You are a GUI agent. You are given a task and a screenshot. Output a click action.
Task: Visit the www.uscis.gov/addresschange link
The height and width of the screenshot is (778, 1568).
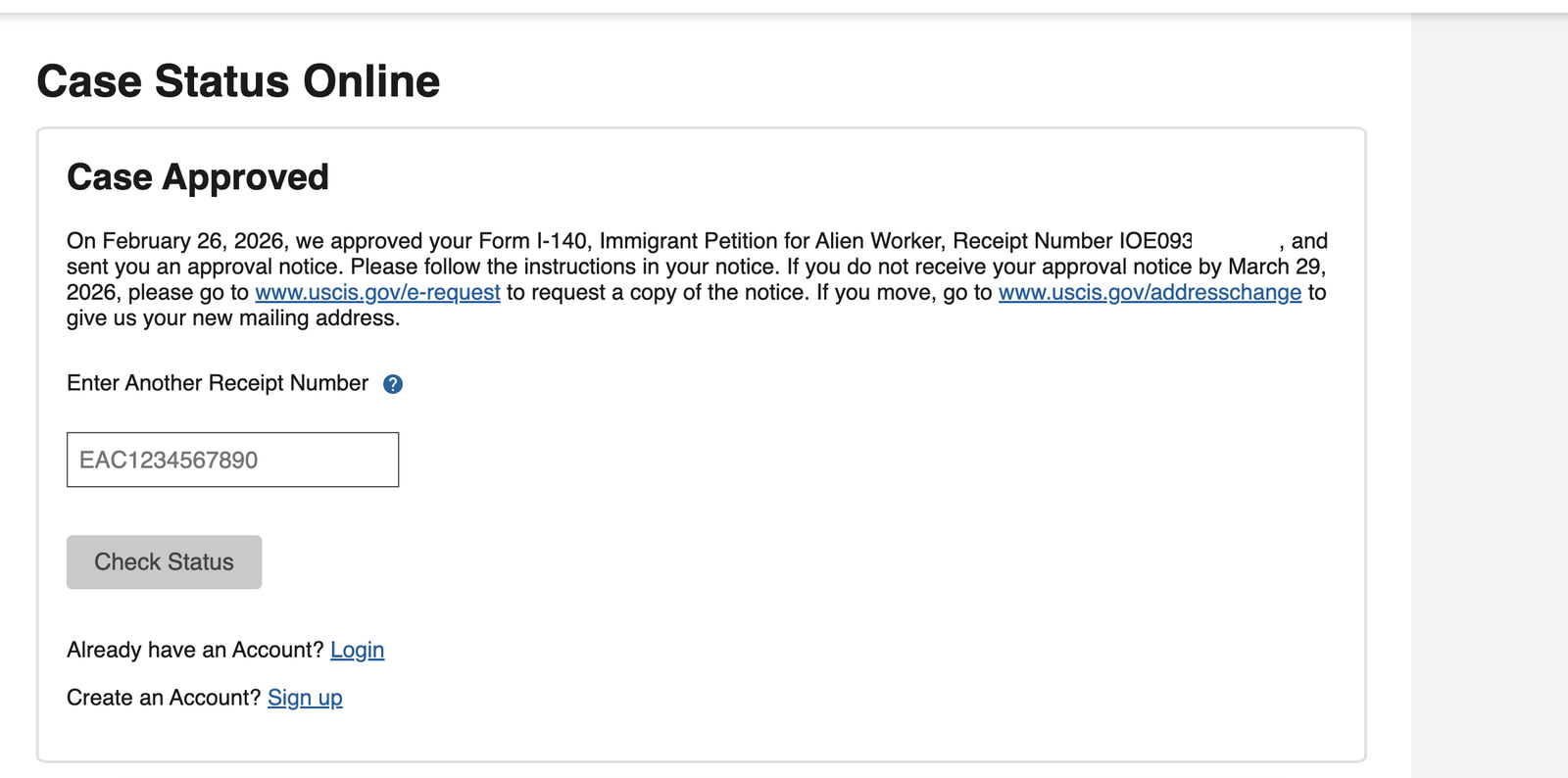click(1150, 292)
